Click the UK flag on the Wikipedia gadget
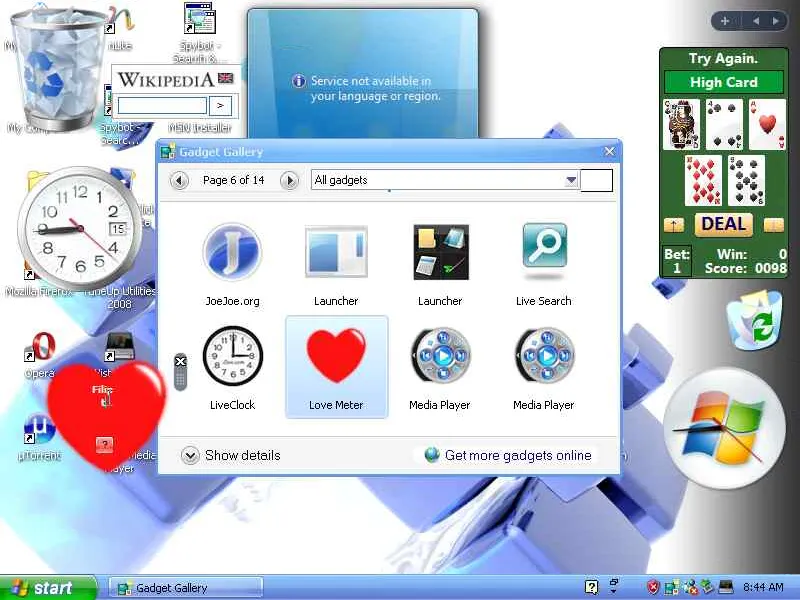The width and height of the screenshot is (800, 600). click(x=226, y=78)
